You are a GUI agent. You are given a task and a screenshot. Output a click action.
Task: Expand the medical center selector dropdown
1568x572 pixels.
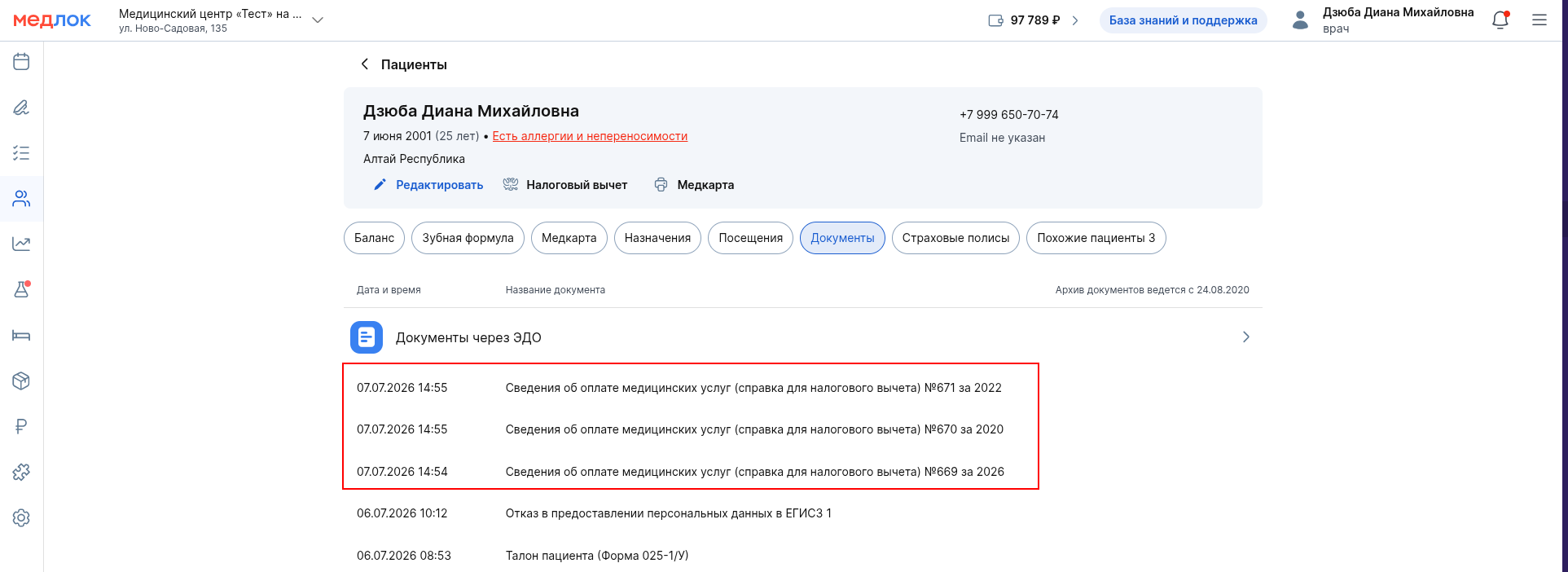318,20
